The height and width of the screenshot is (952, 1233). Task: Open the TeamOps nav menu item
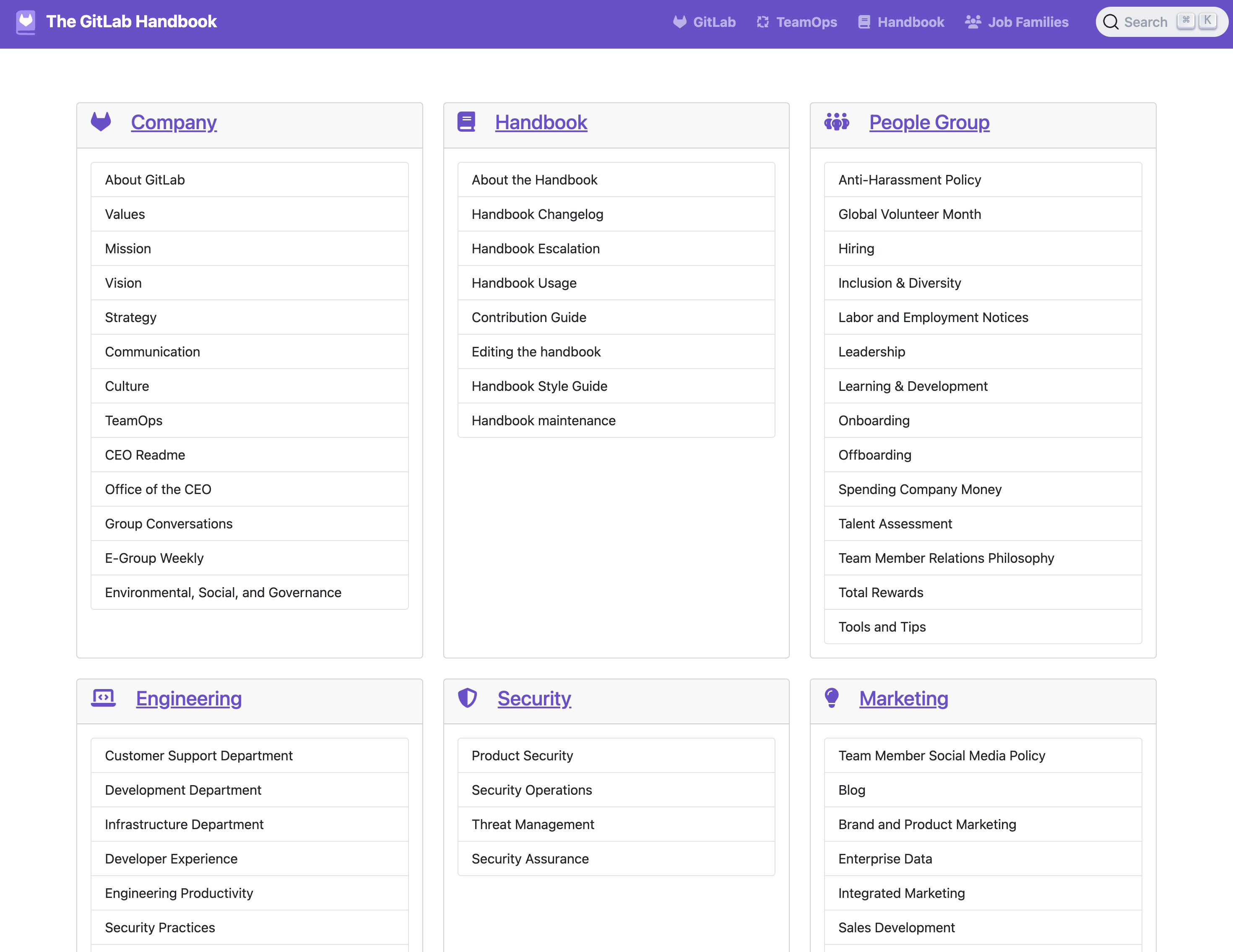point(796,22)
